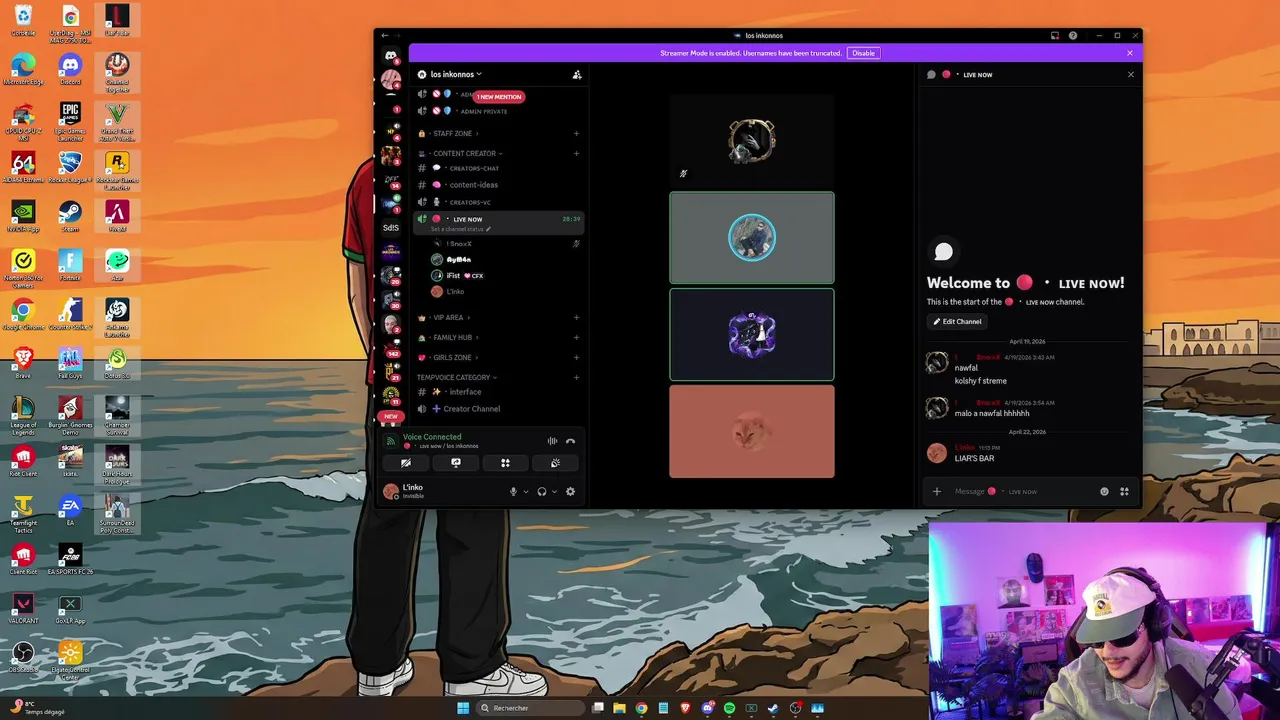Open VALORANT desktop shortcut
Viewport: 1280px width, 720px height.
pyautogui.click(x=23, y=608)
